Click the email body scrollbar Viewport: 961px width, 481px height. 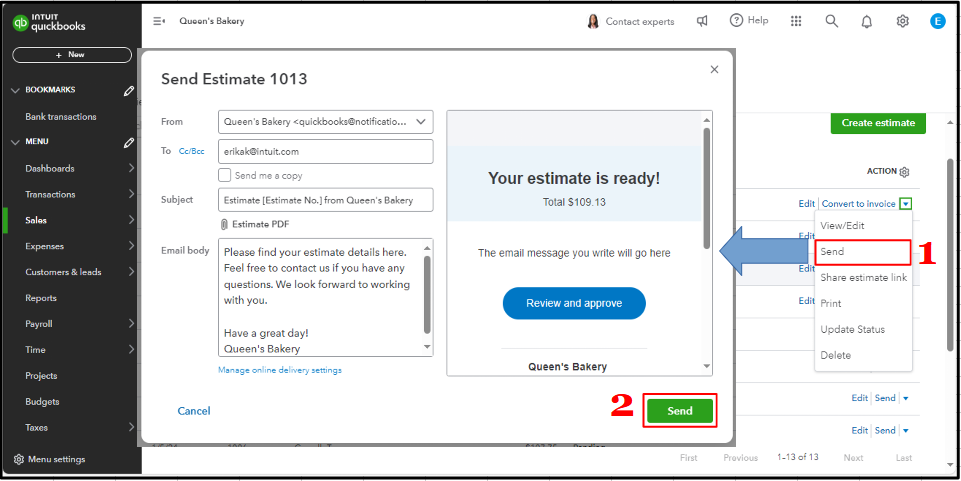click(428, 297)
